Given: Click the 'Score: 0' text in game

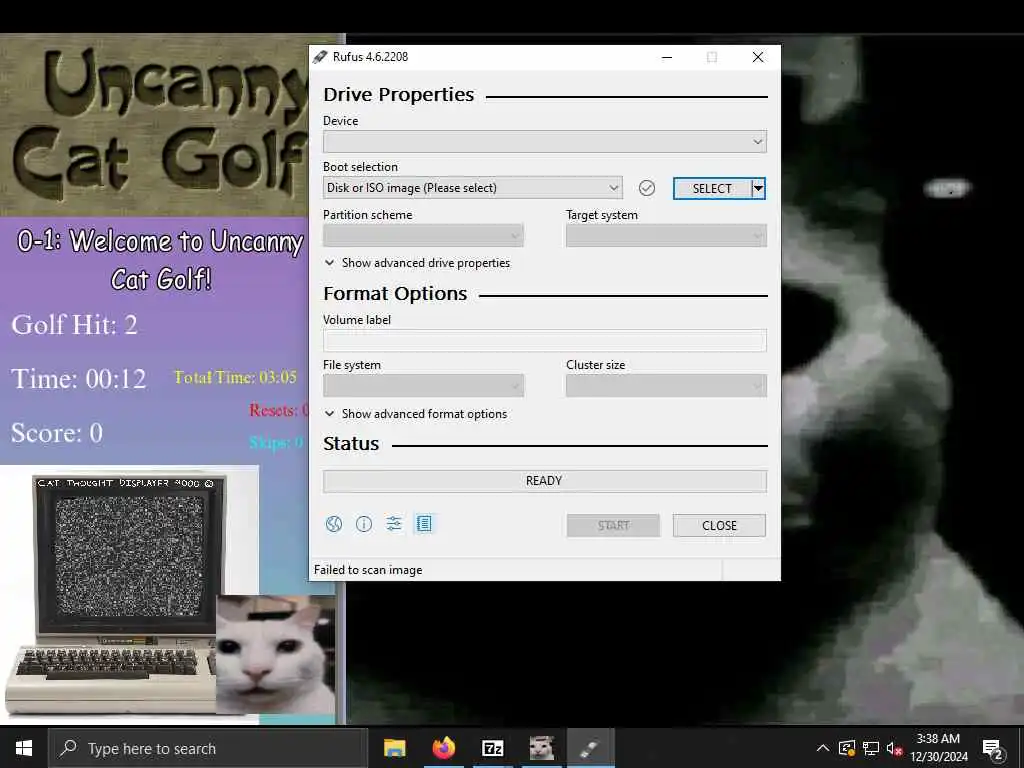Looking at the screenshot, I should pos(57,433).
